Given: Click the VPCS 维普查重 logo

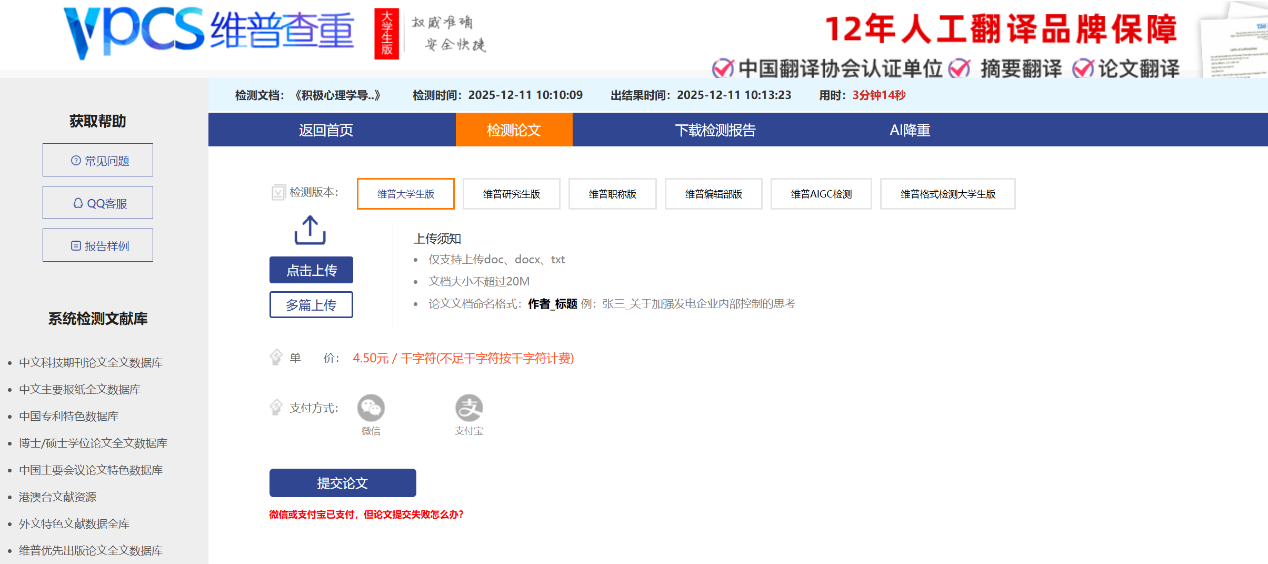Looking at the screenshot, I should [208, 33].
